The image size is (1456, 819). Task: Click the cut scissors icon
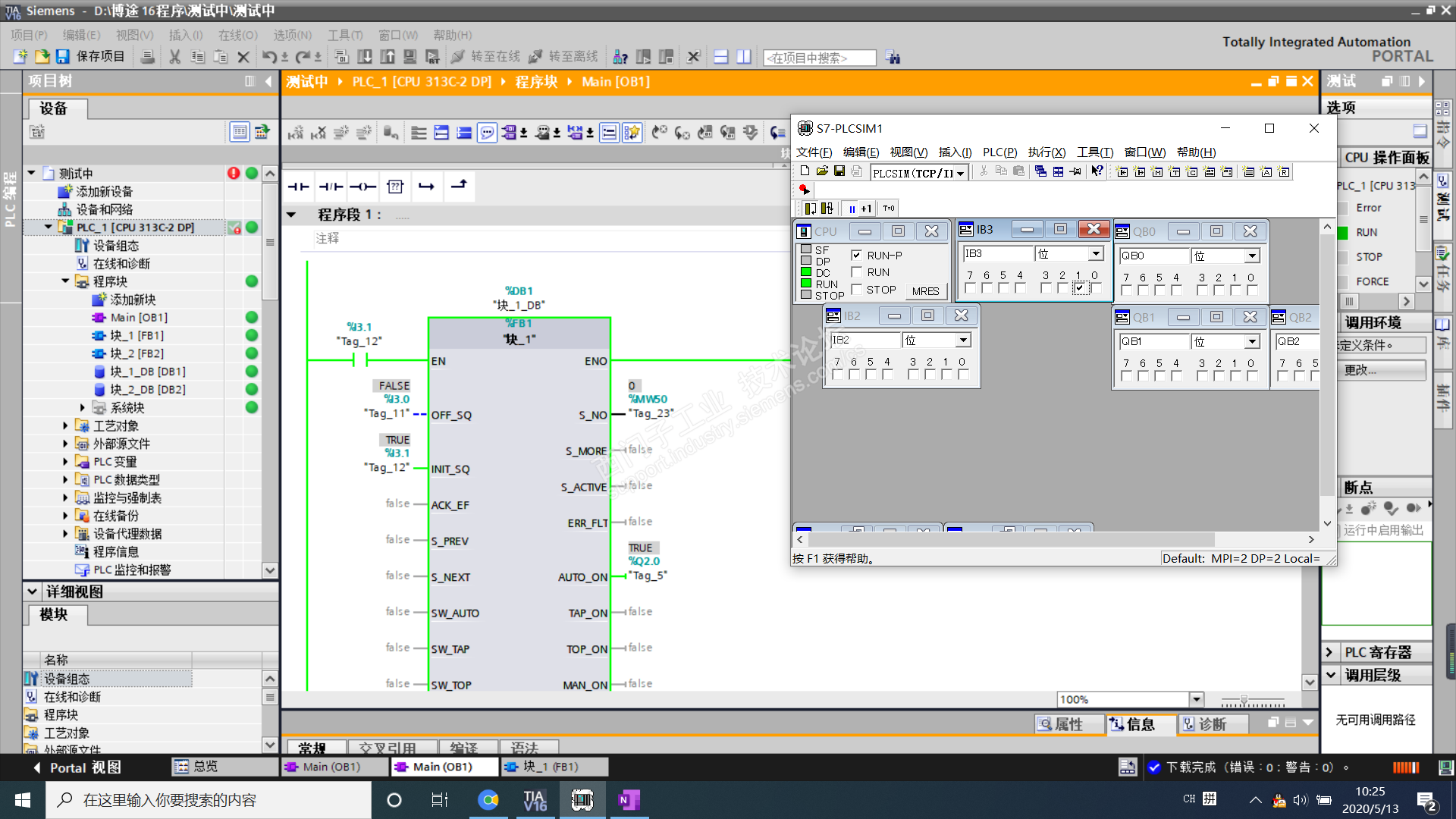click(x=174, y=57)
